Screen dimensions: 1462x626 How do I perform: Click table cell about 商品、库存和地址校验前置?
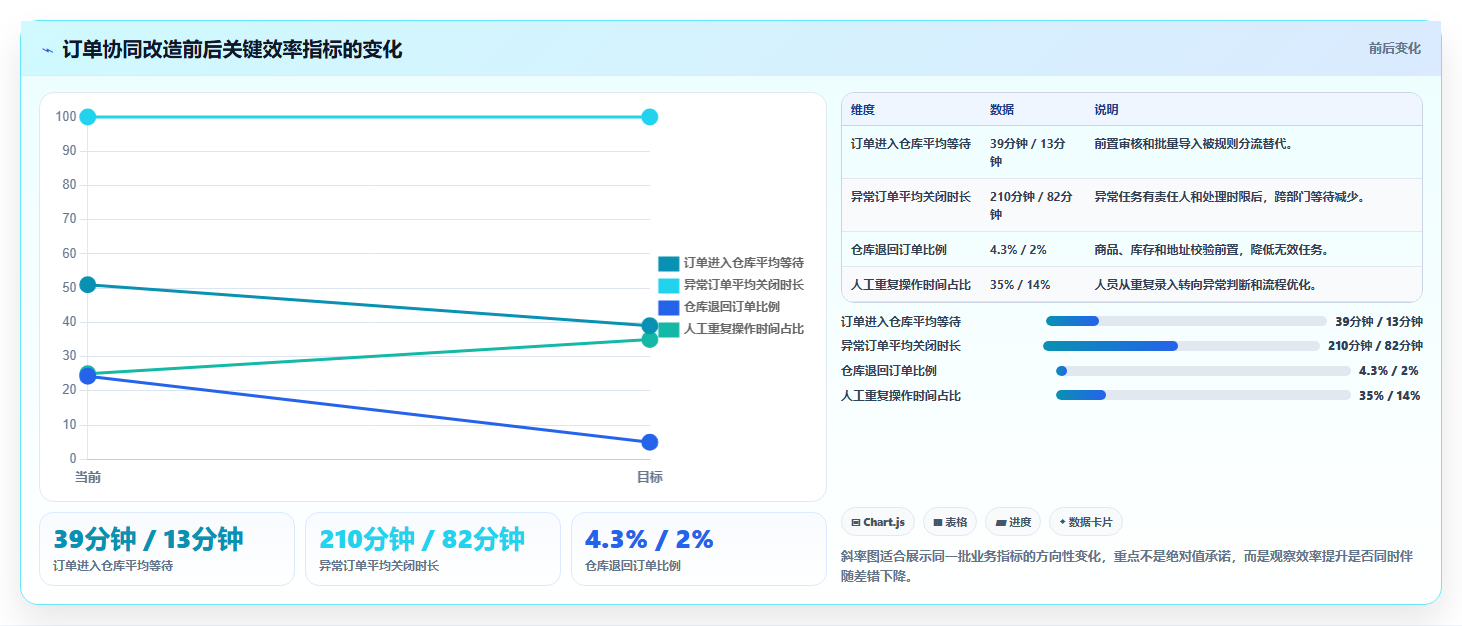pos(1253,249)
